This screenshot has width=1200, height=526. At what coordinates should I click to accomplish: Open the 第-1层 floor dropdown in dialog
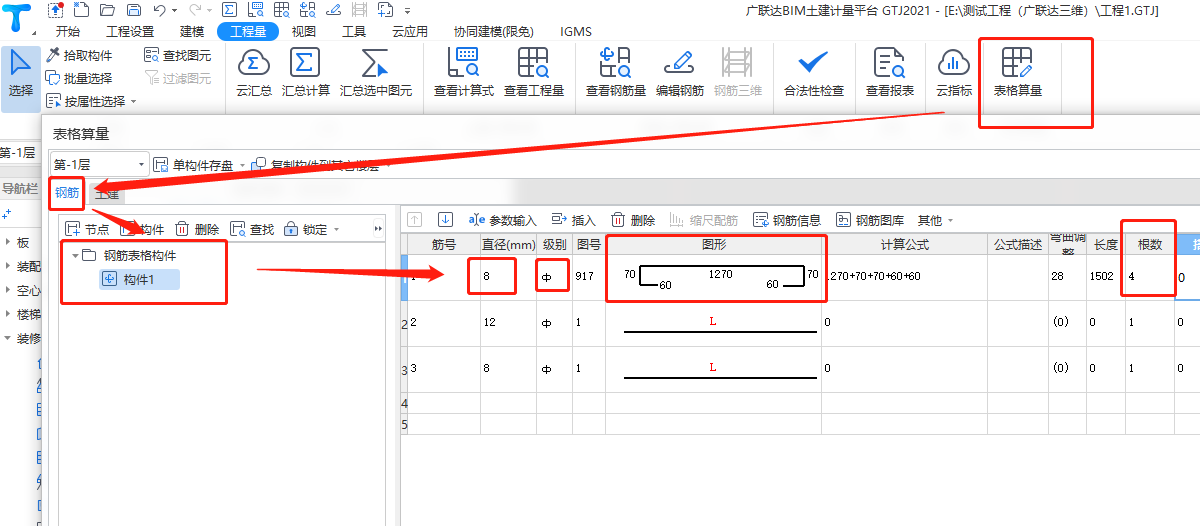(99, 164)
